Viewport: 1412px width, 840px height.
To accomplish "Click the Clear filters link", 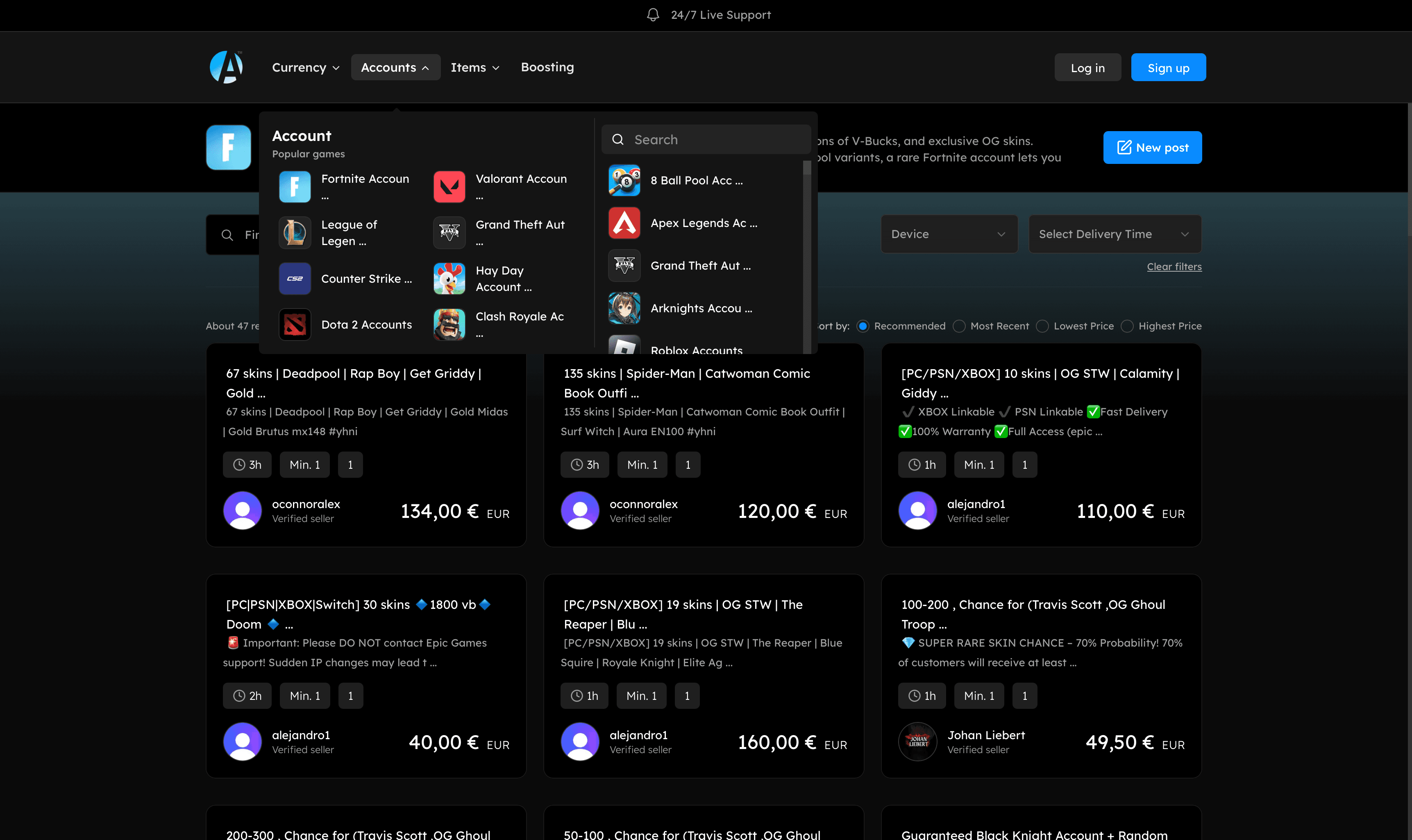I will (1174, 267).
